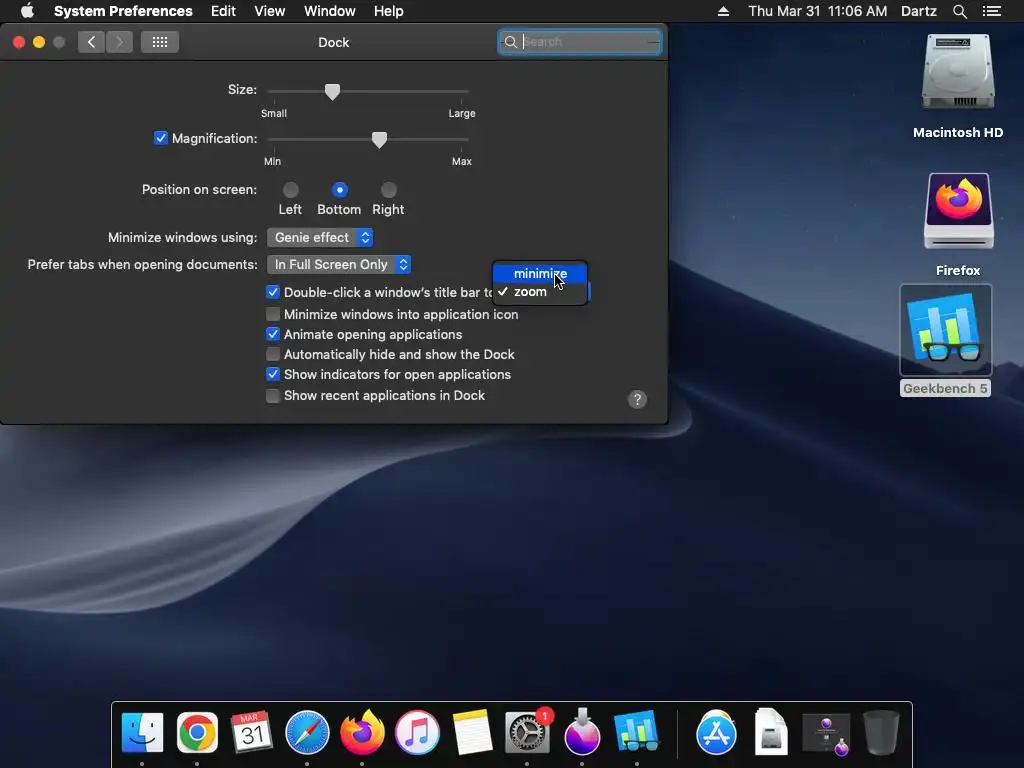Open the Genie effect dropdown
This screenshot has width=1024, height=768.
click(x=320, y=237)
